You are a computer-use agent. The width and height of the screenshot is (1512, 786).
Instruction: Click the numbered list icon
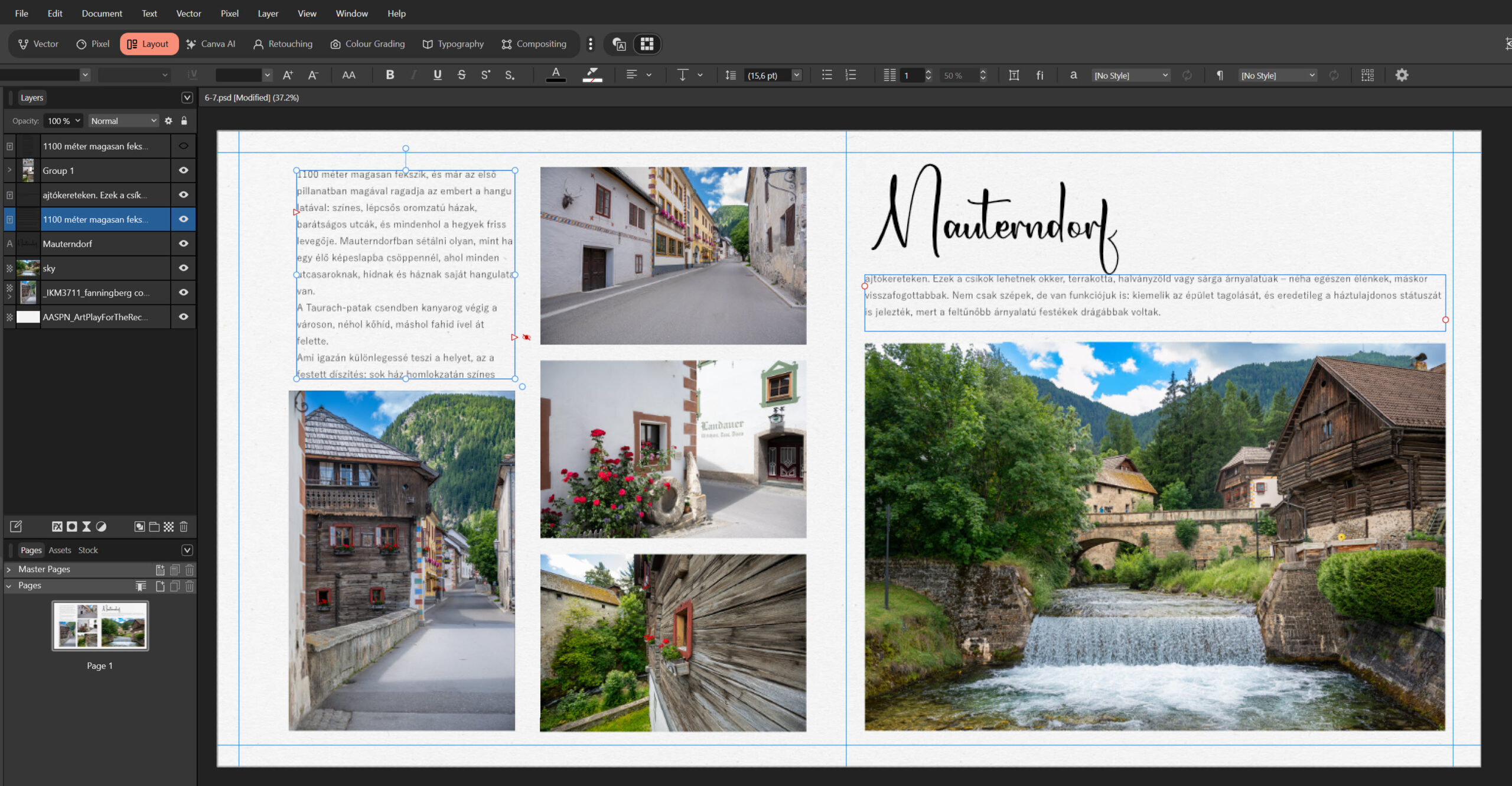pyautogui.click(x=850, y=75)
